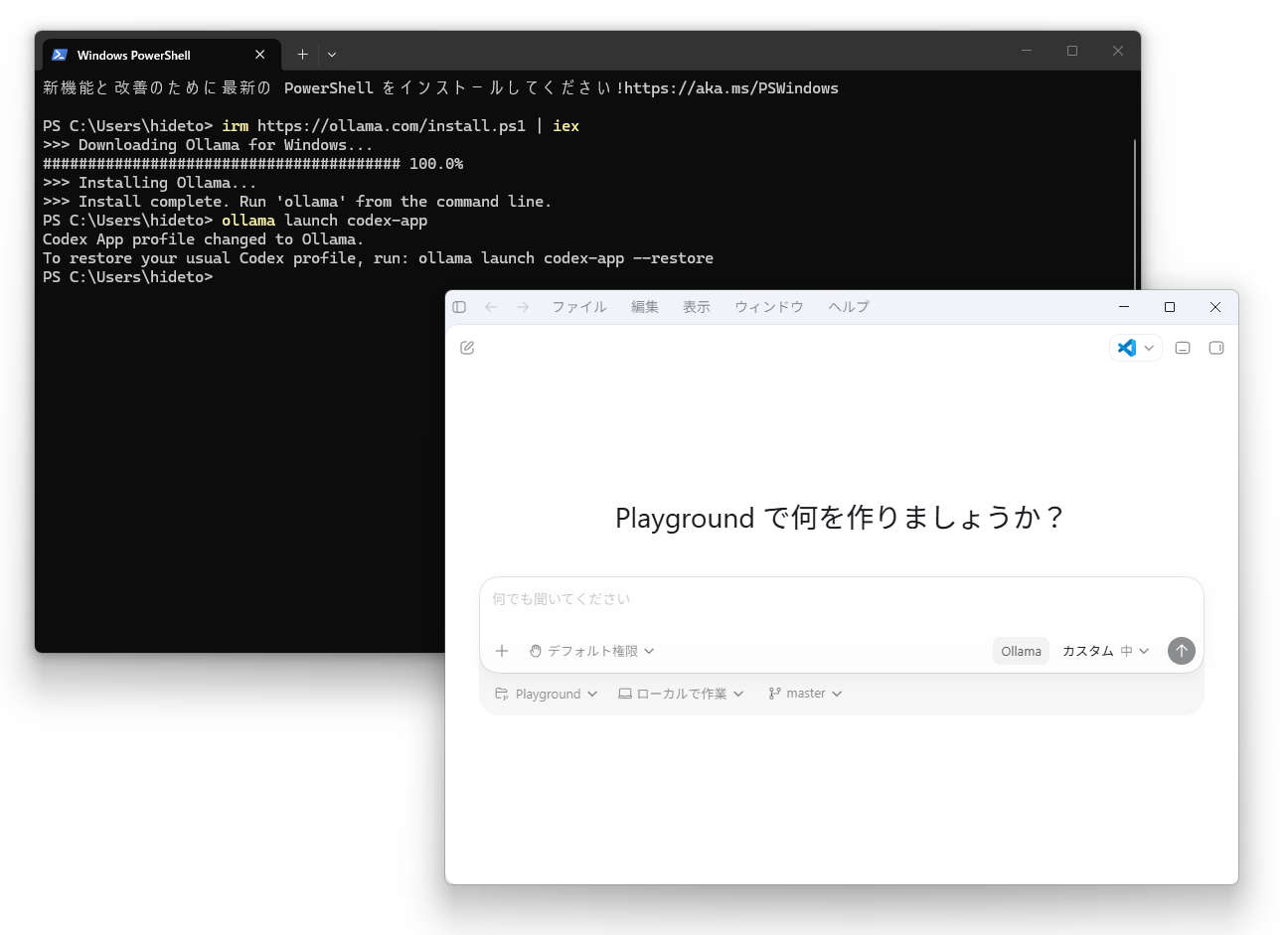The image size is (1288, 935).
Task: Open the 表示 menu
Action: tap(697, 307)
